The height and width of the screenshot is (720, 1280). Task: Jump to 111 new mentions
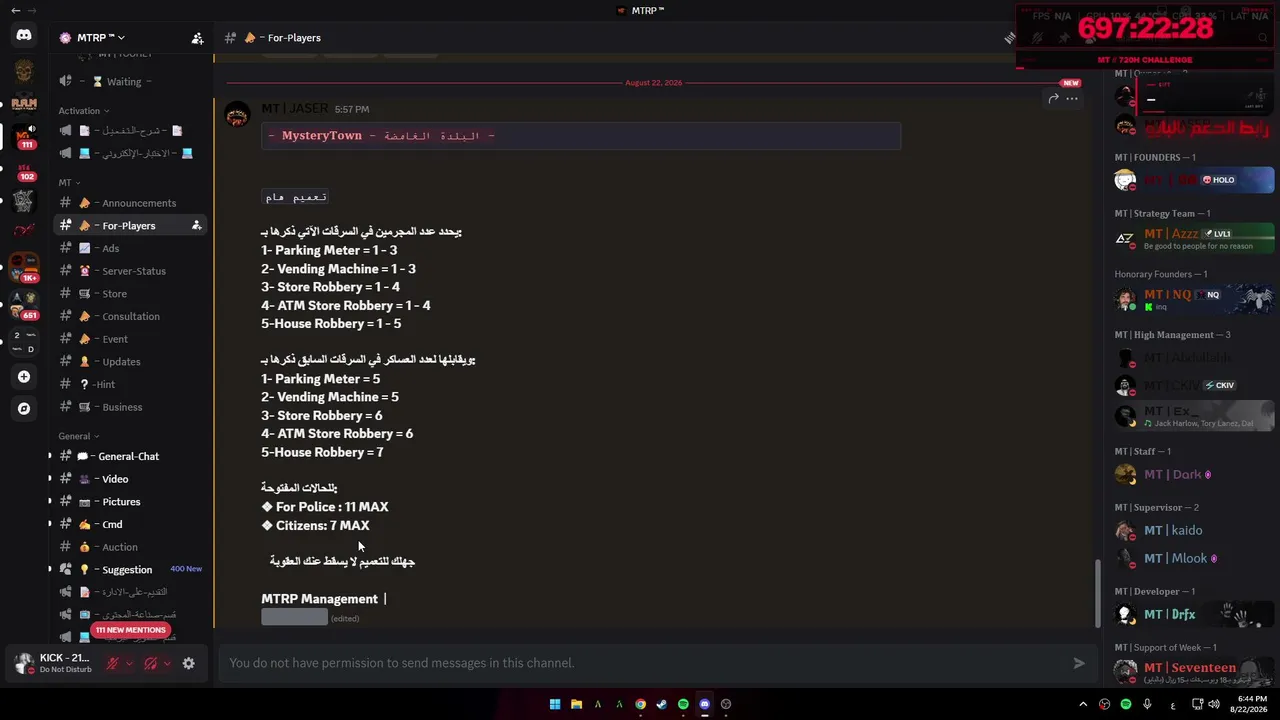coord(130,630)
